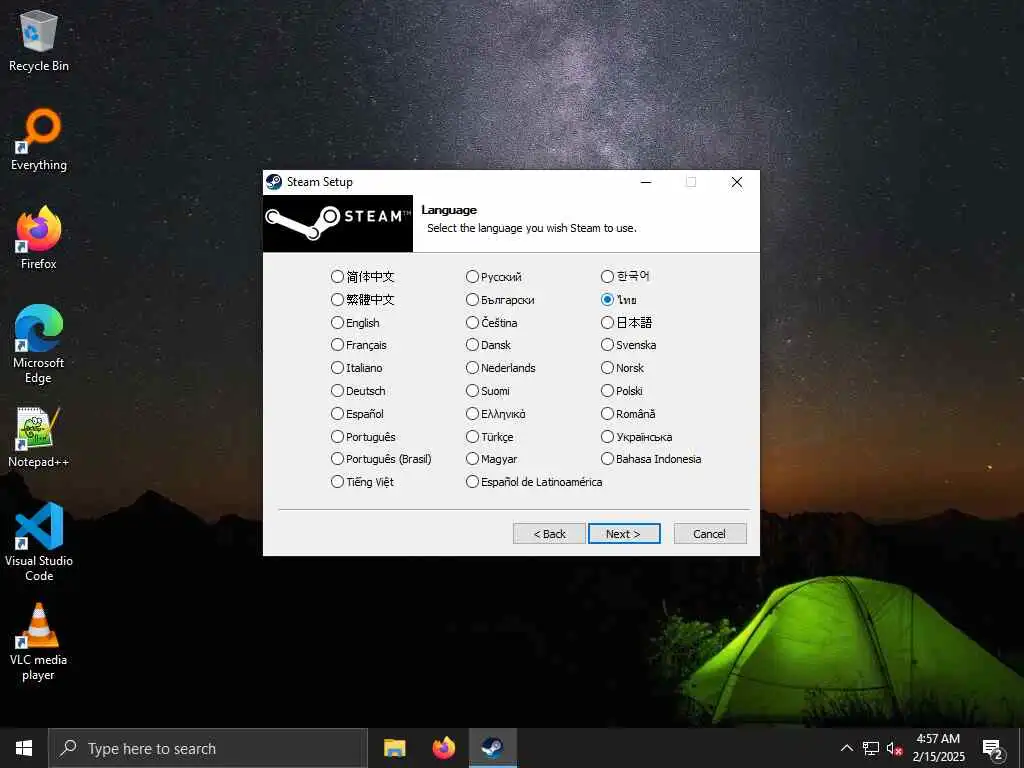Image resolution: width=1024 pixels, height=768 pixels.
Task: Select the Türkçe language option
Action: pyautogui.click(x=490, y=436)
